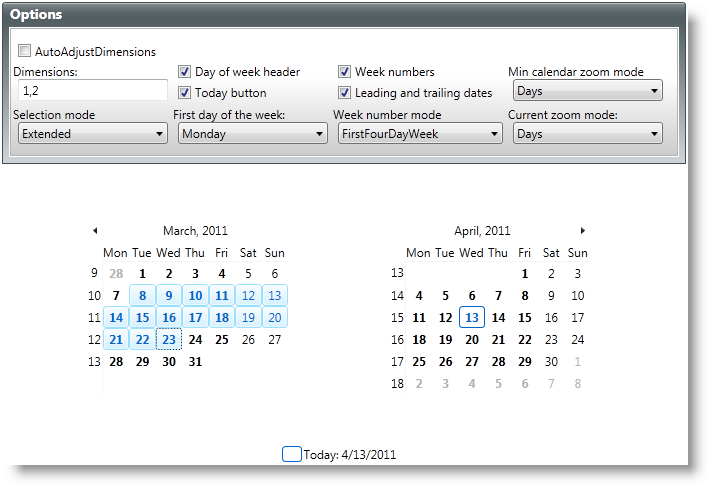Select March 23 in the calendar
Image resolution: width=708 pixels, height=485 pixels.
[x=169, y=339]
